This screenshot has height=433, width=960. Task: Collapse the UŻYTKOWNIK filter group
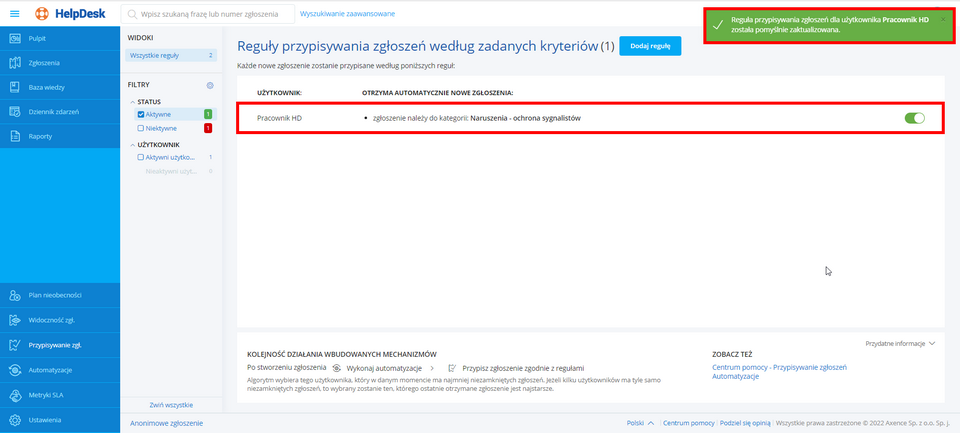132,145
